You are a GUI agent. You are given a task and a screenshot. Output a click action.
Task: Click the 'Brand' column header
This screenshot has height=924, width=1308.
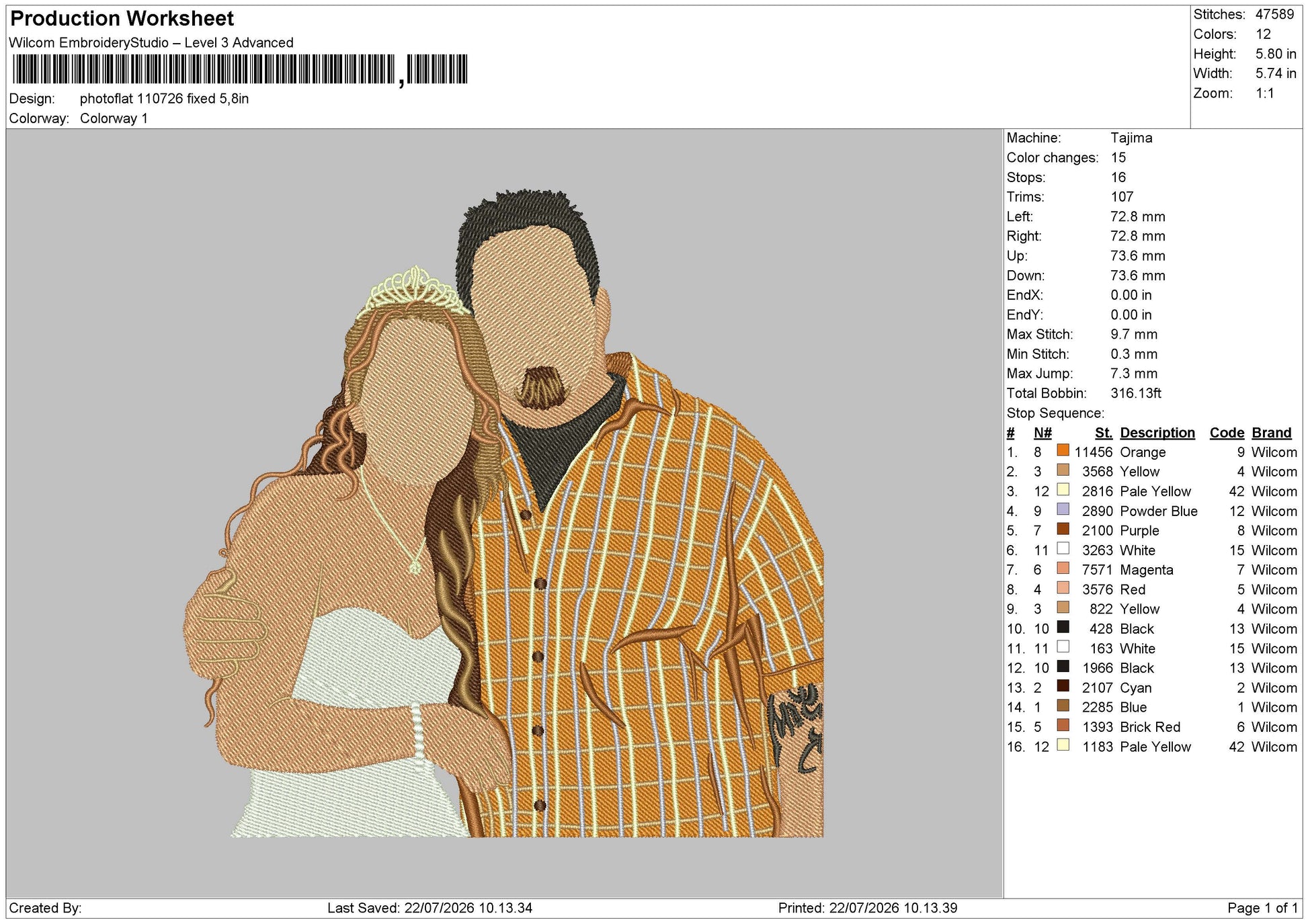1272,433
